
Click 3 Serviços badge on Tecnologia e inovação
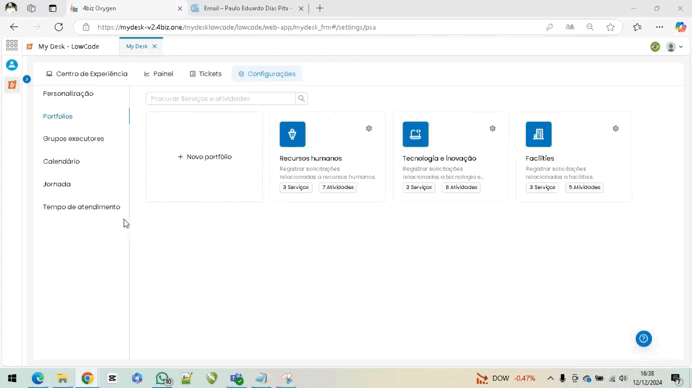419,187
